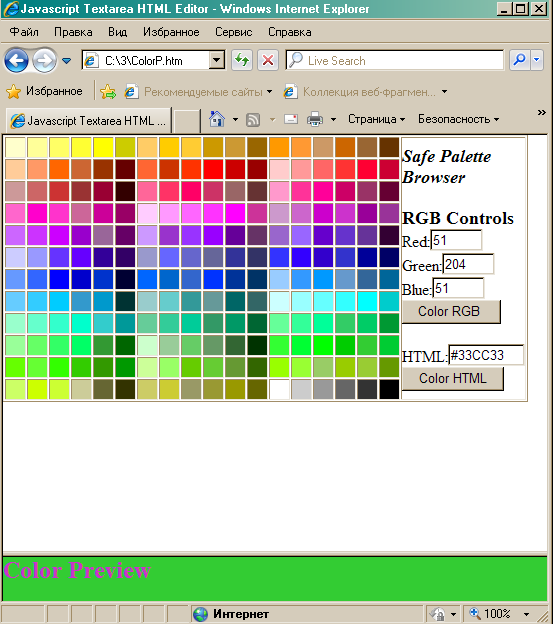Click the Add to Favorites Bar star icon
The image size is (553, 624).
click(x=108, y=92)
